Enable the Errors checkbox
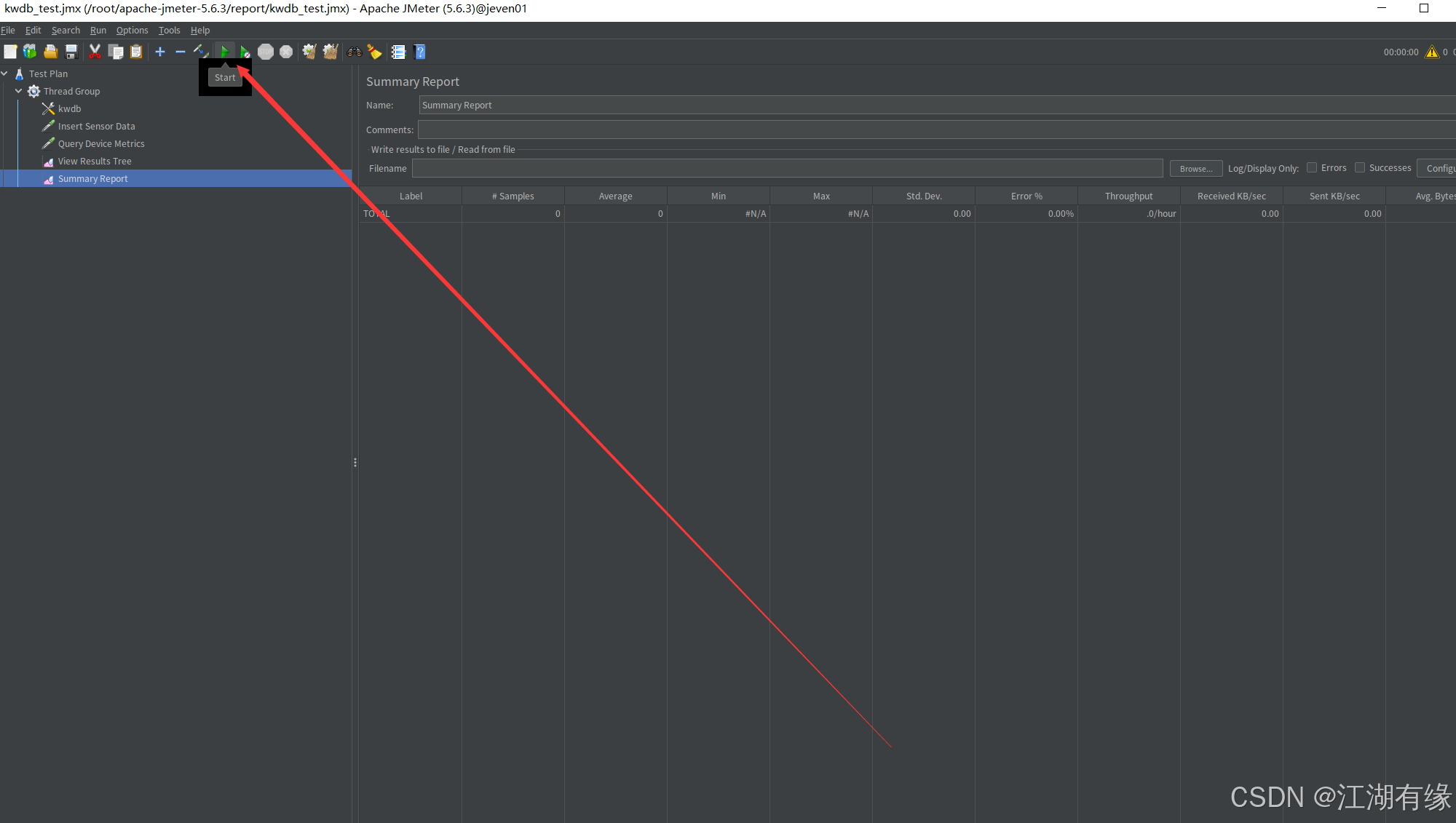The image size is (1456, 823). (1312, 167)
